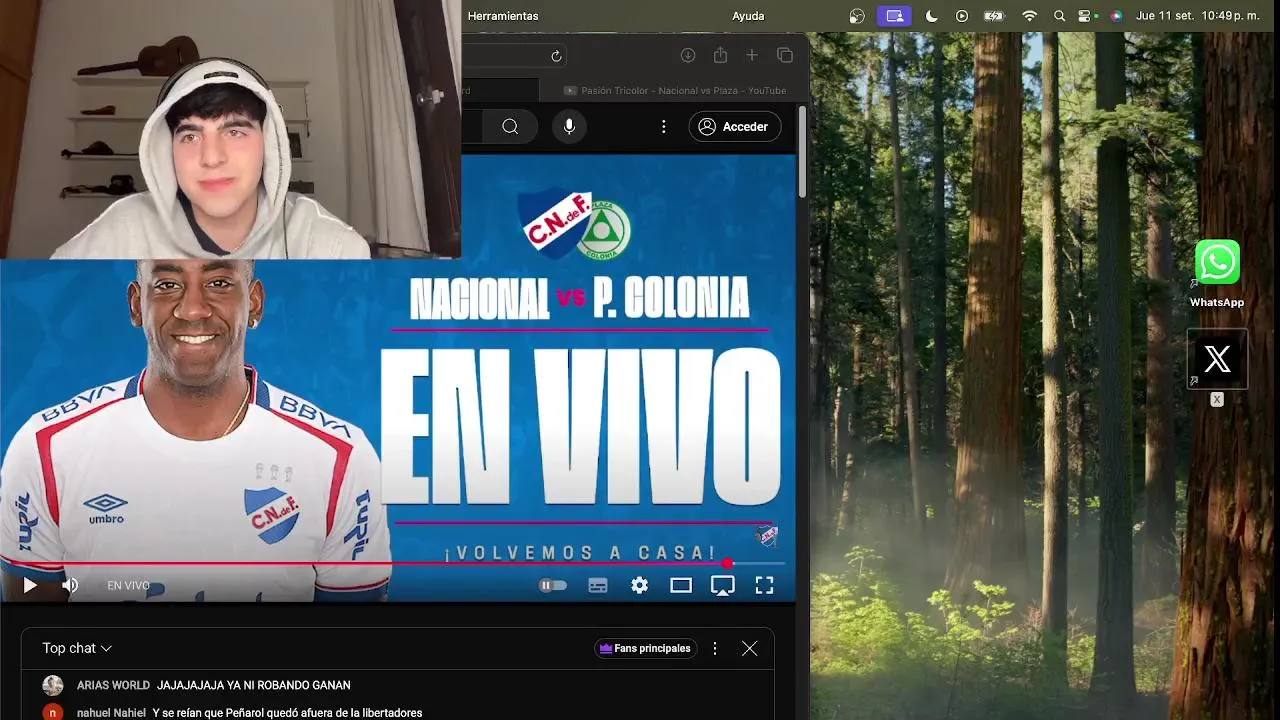Image resolution: width=1280 pixels, height=720 pixels.
Task: Open live chat options menu
Action: pyautogui.click(x=714, y=648)
